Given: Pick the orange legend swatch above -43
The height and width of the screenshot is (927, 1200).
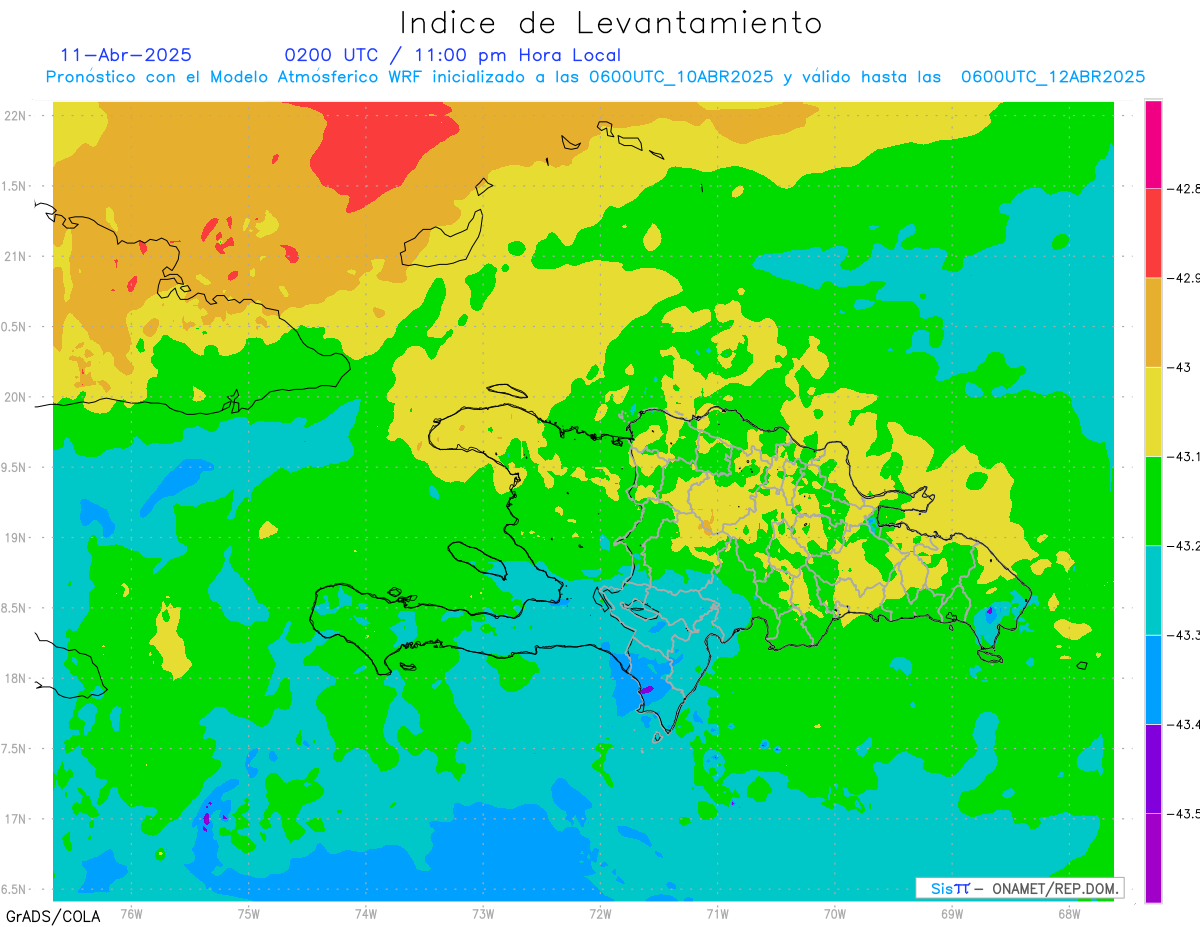Looking at the screenshot, I should point(1153,322).
